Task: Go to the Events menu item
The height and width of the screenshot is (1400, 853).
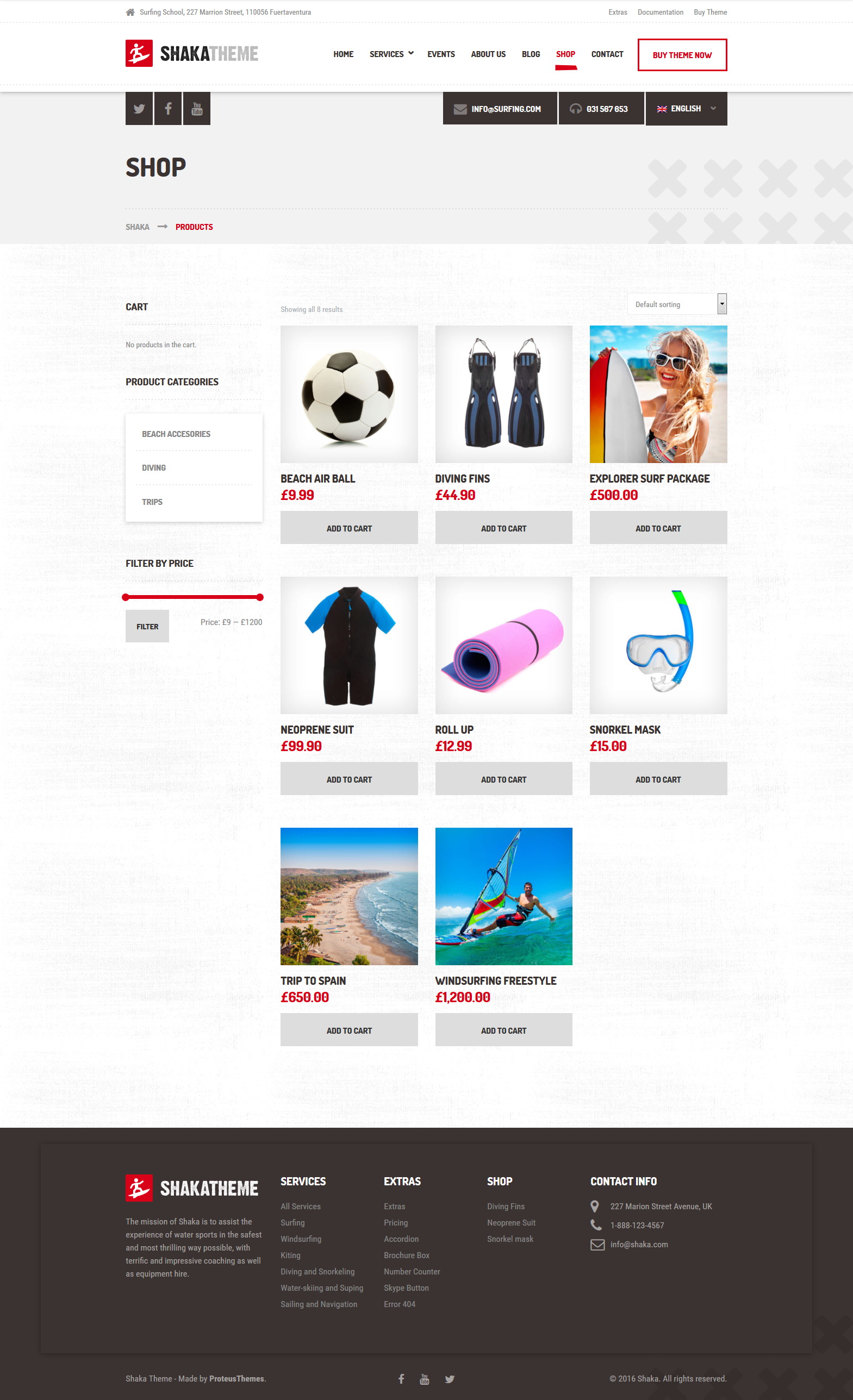Action: point(441,54)
